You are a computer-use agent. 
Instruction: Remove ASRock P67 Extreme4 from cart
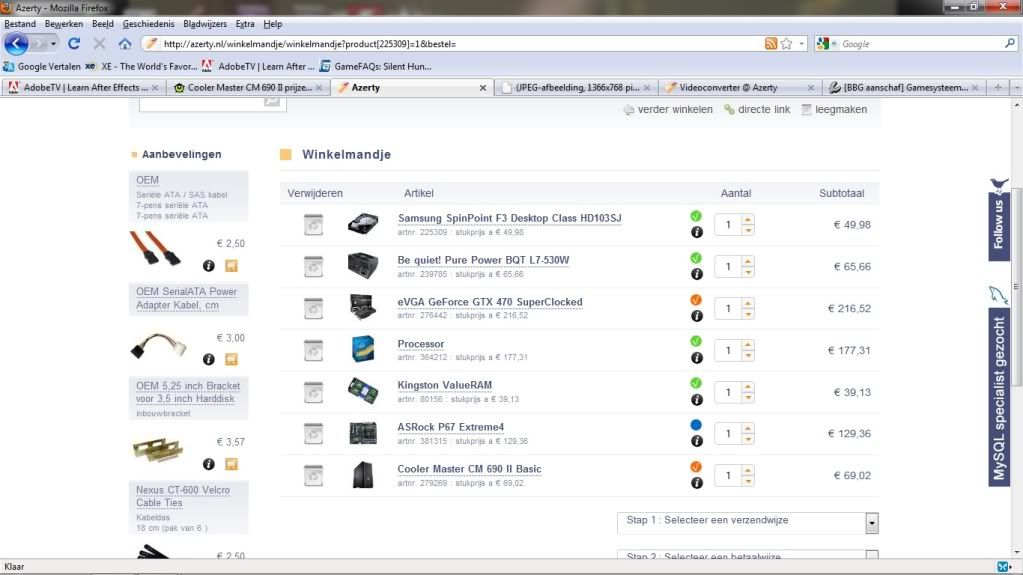[313, 433]
